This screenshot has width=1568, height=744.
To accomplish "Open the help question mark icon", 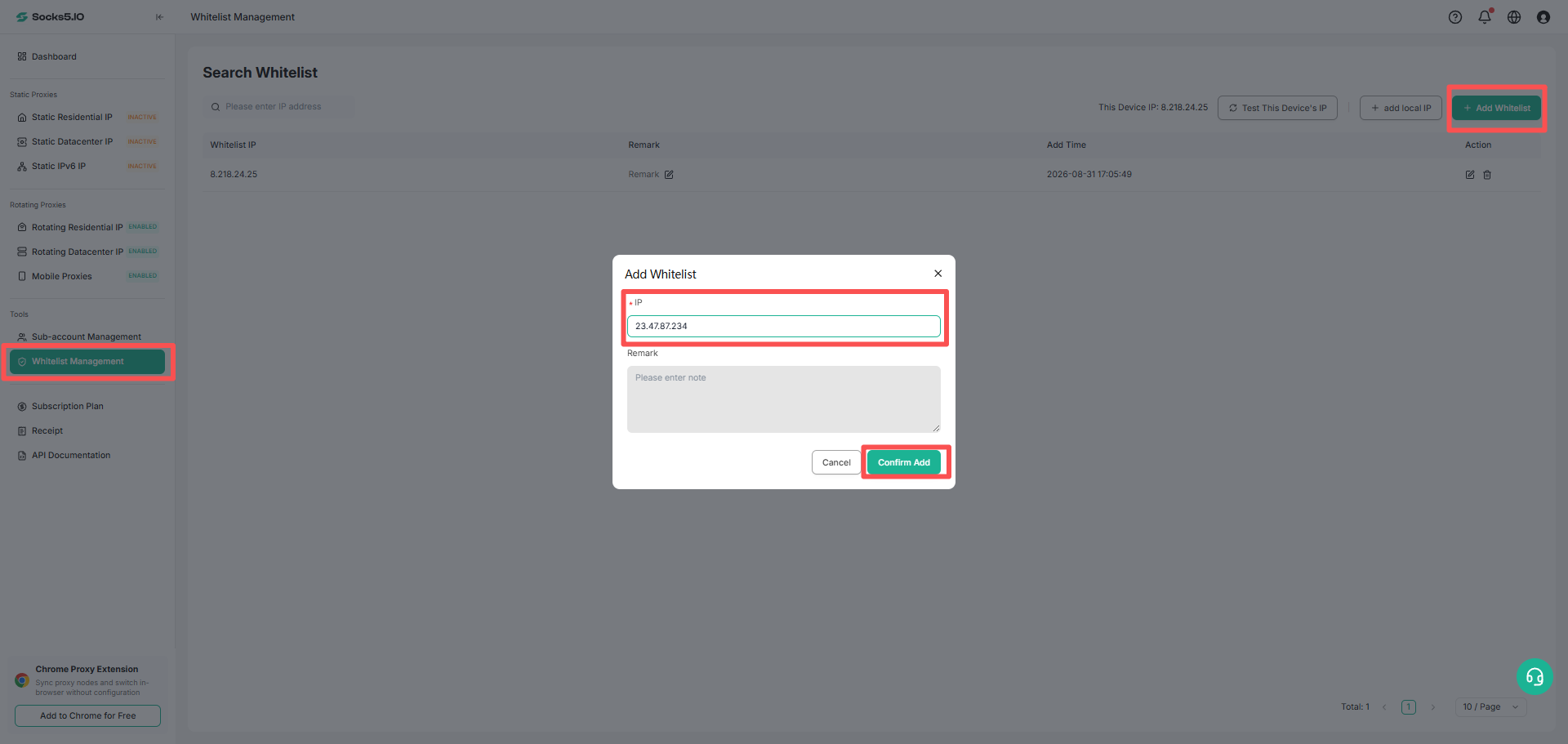I will 1455,17.
